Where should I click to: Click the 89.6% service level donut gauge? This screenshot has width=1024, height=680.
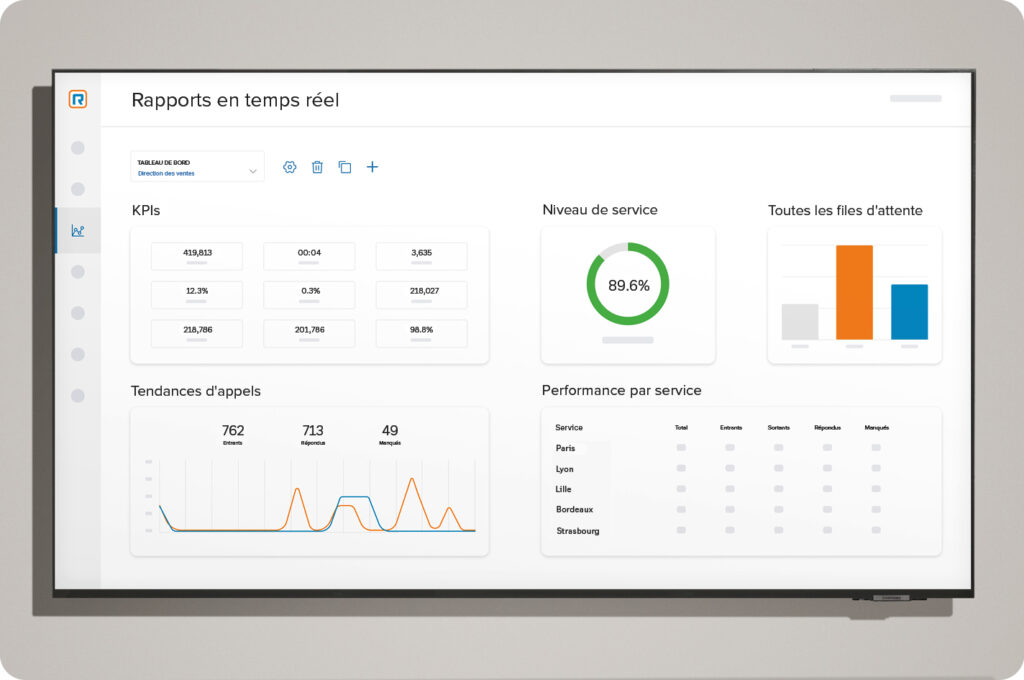628,285
